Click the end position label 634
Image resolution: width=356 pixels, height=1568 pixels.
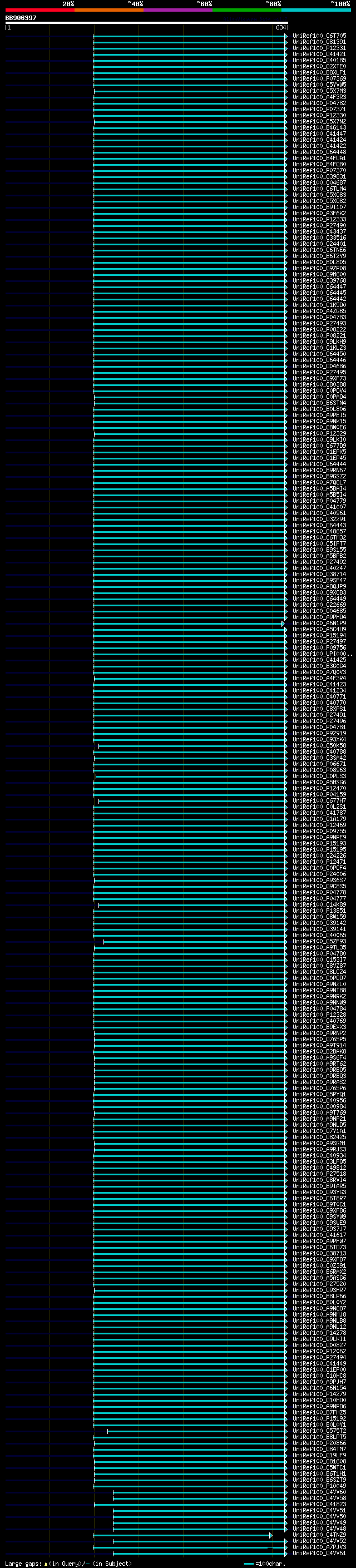pyautogui.click(x=280, y=27)
